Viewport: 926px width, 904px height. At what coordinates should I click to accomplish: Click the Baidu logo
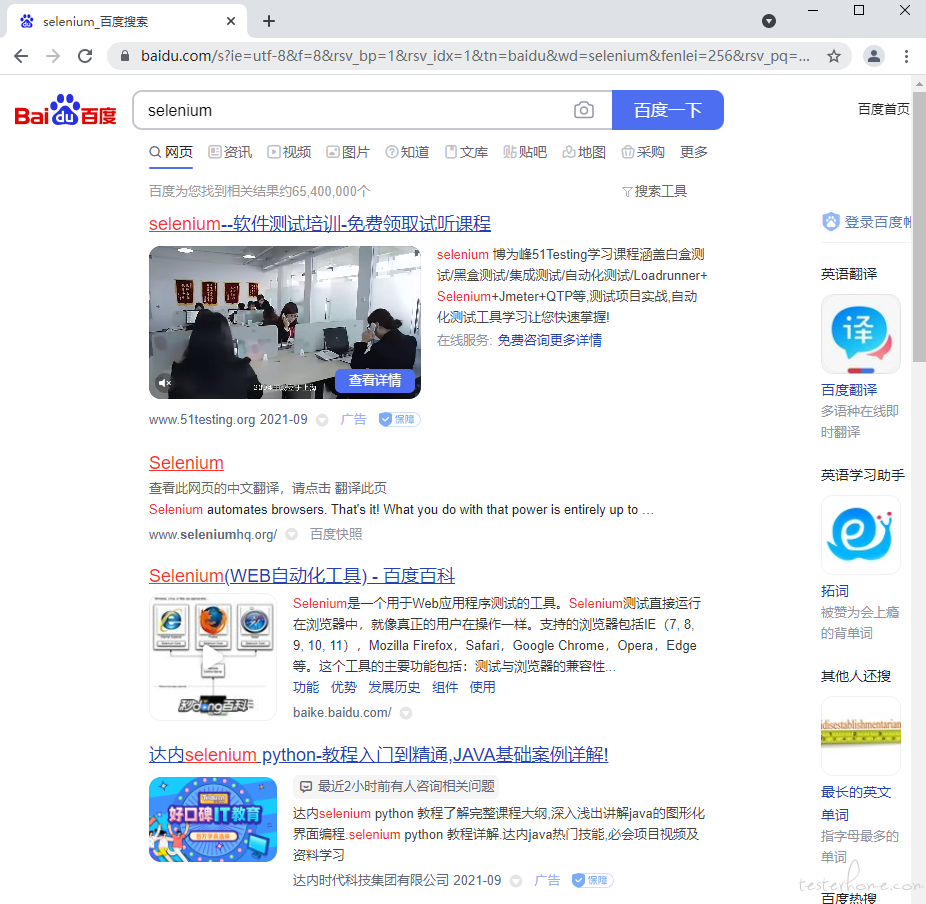click(66, 110)
